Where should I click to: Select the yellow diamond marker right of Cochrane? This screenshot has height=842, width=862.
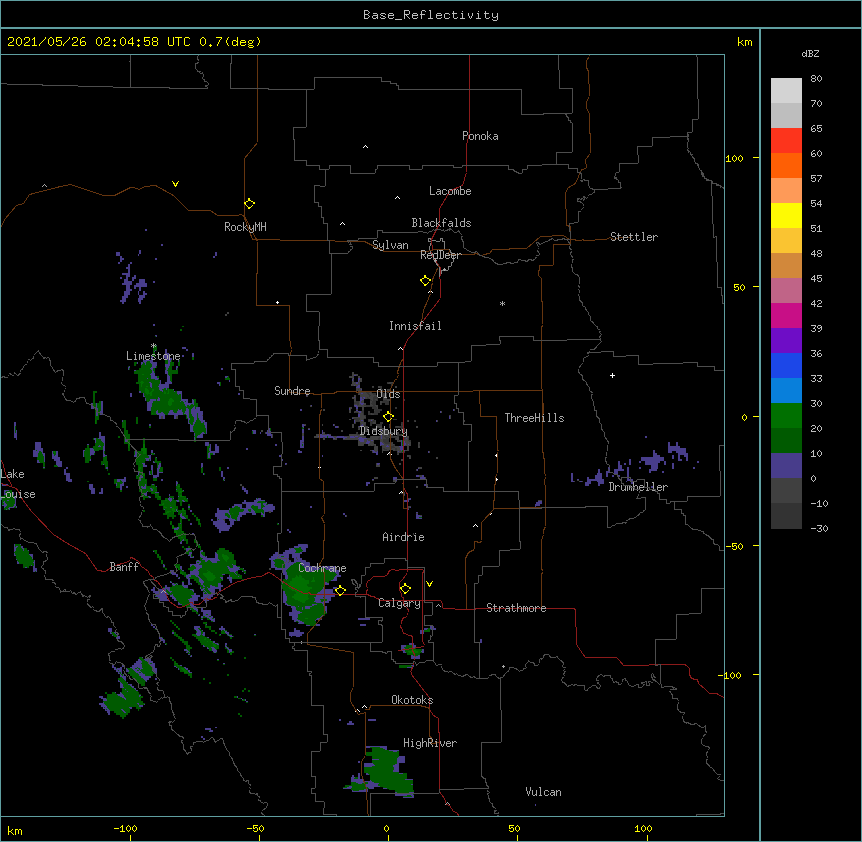click(x=340, y=590)
